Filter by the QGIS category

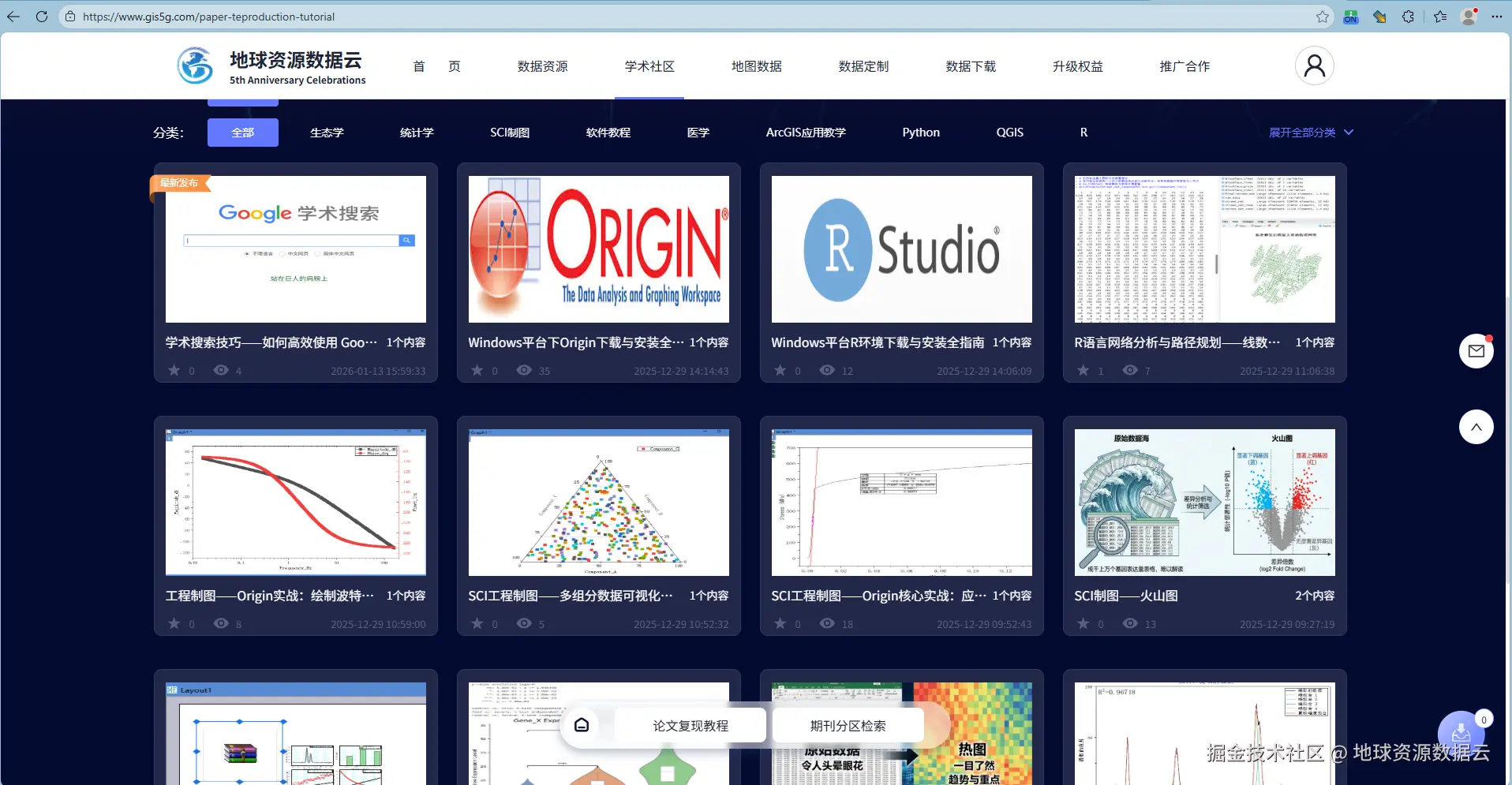click(x=1010, y=133)
